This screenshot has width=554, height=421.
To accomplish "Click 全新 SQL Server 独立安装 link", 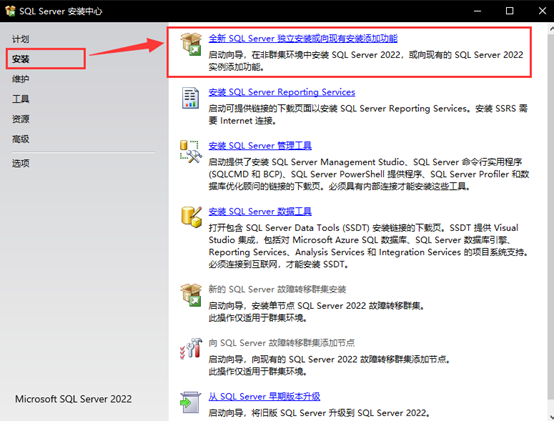I will tap(303, 38).
